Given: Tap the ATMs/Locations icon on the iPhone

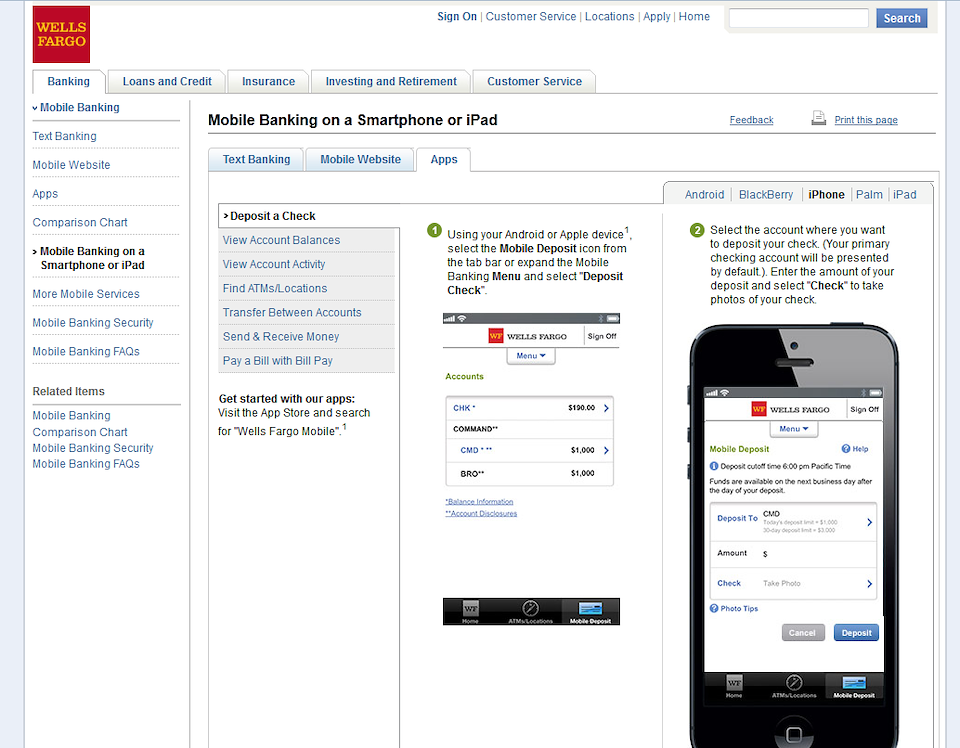Looking at the screenshot, I should pos(794,682).
